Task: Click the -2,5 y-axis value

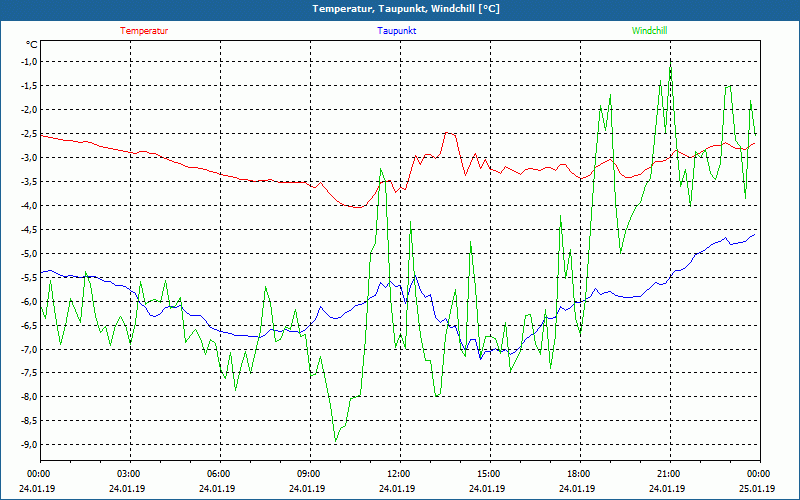Action: 28,134
